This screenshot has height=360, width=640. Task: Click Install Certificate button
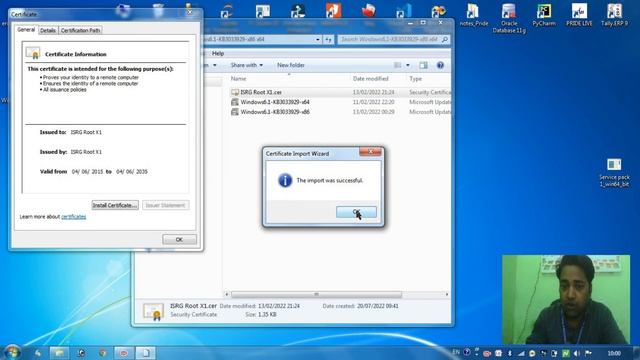coord(115,205)
